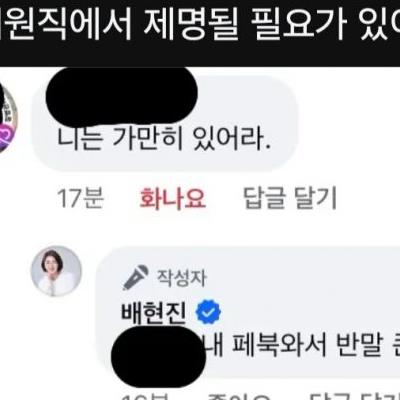
Task: Open 배현진's round profile photo
Action: (56, 271)
